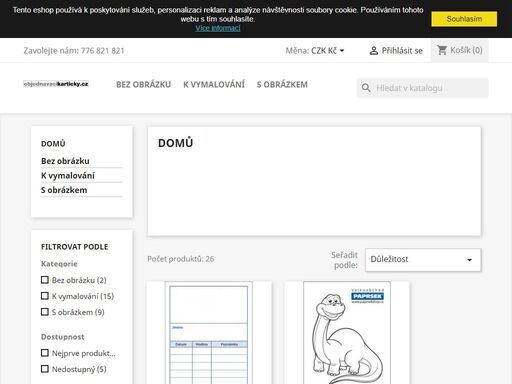This screenshot has height=384, width=512.
Task: Click the user profile icon beside Přihlásit se
Action: click(374, 51)
